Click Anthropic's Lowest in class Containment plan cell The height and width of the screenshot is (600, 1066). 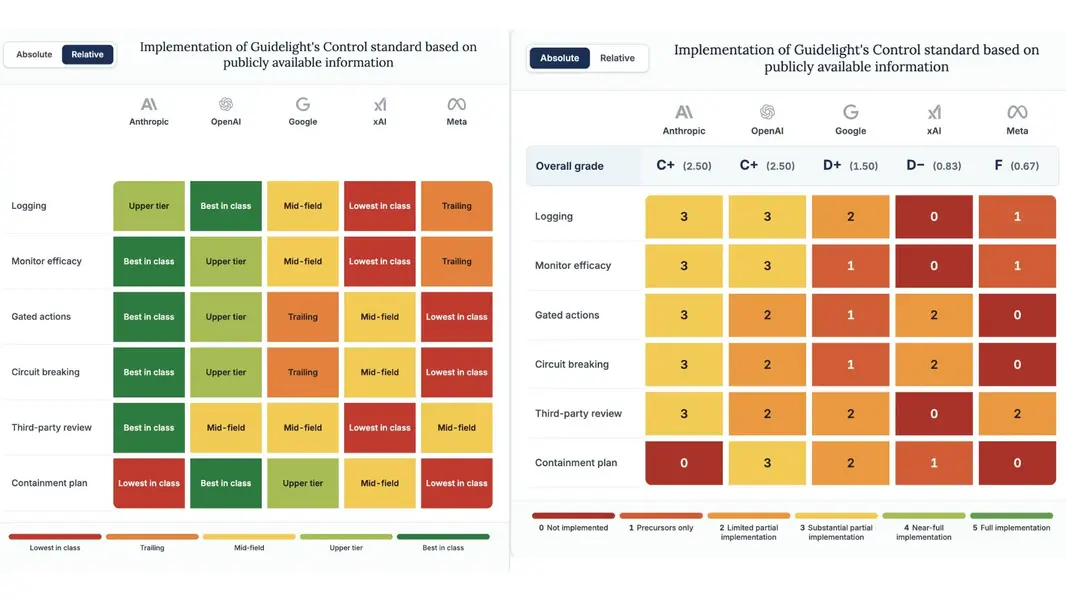point(149,483)
